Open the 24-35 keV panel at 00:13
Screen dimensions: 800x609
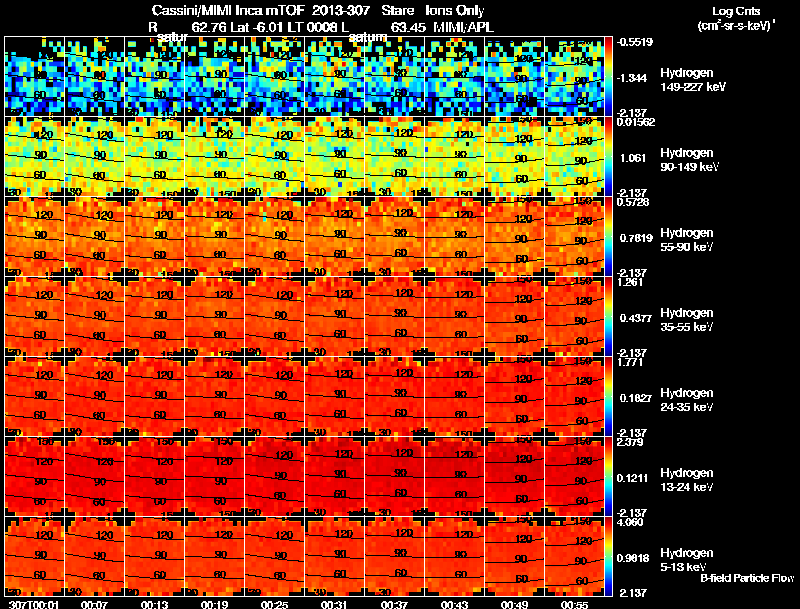(155, 397)
